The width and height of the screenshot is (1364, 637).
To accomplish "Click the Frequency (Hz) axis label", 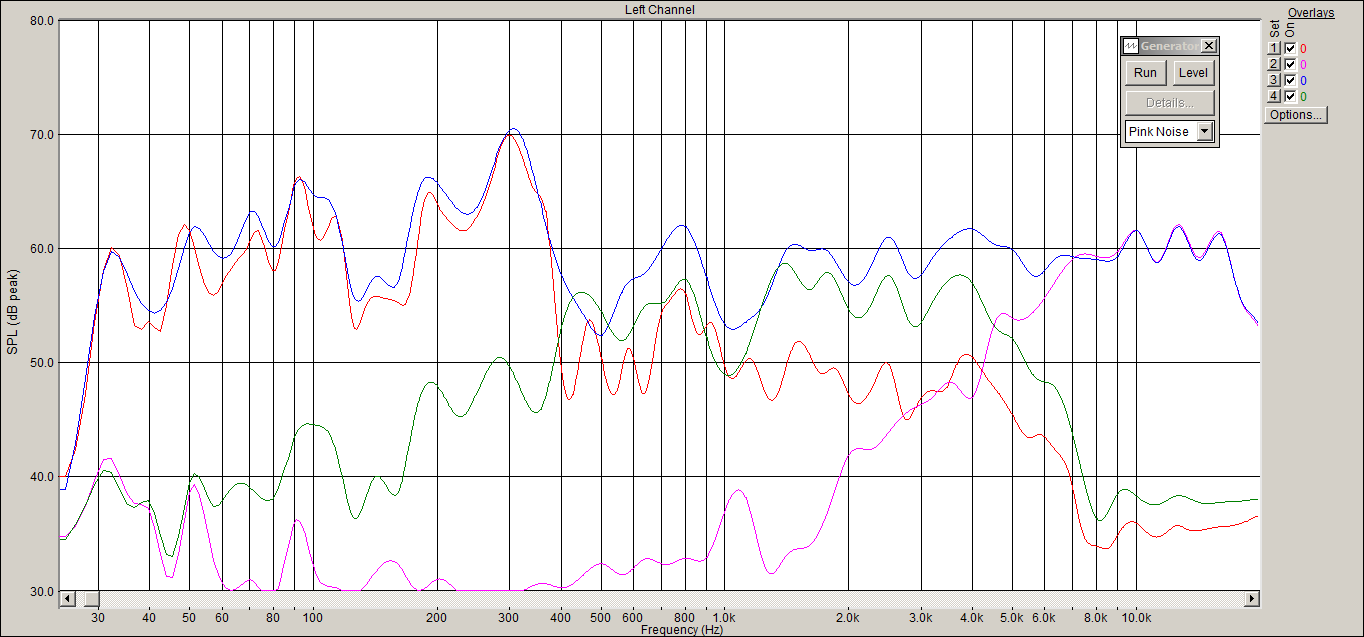I will [682, 630].
